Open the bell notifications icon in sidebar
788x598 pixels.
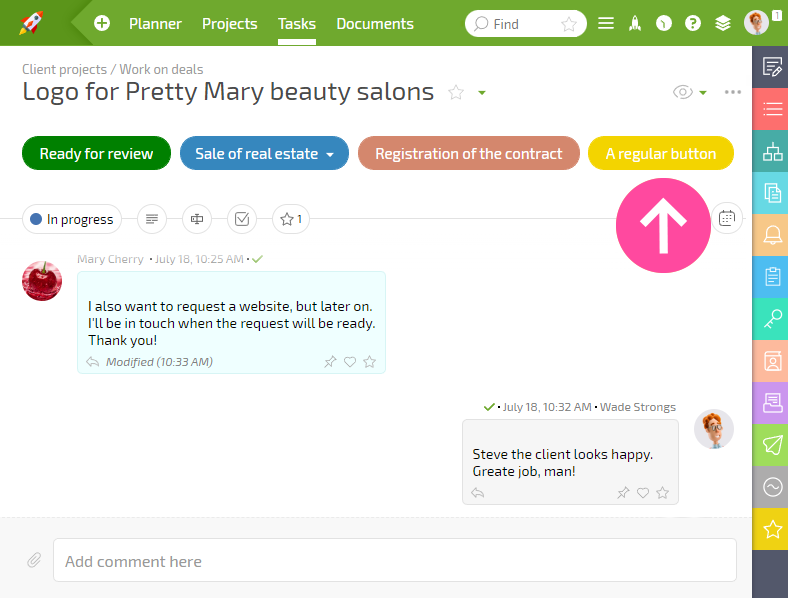pyautogui.click(x=770, y=235)
